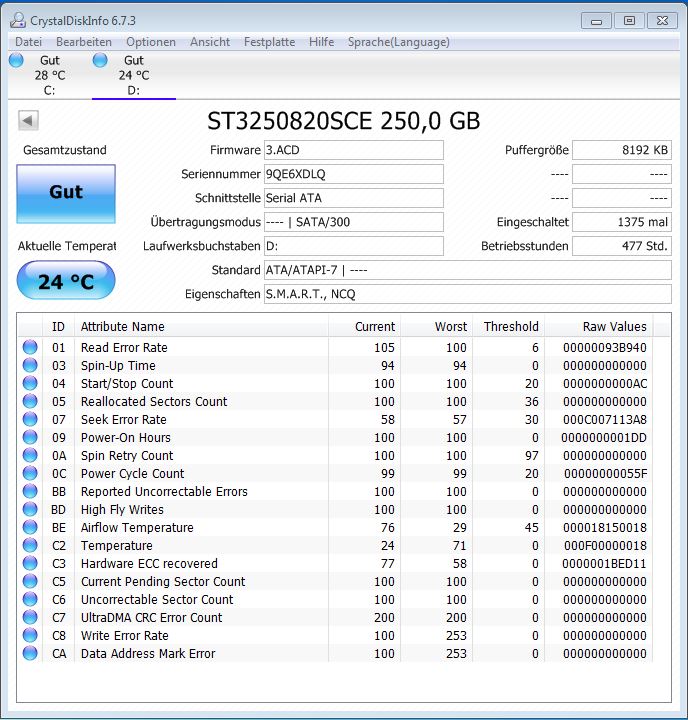Click the Raw Values column header
Viewport: 688px width, 720px height.
pos(599,326)
